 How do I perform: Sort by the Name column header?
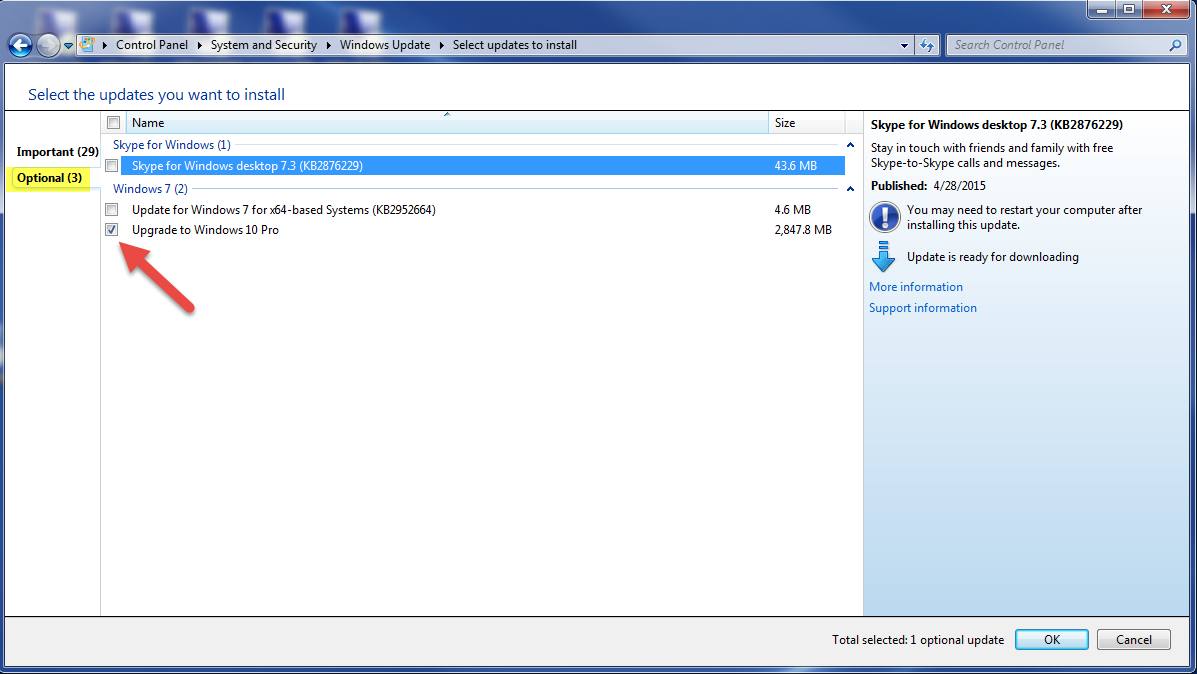coord(447,123)
